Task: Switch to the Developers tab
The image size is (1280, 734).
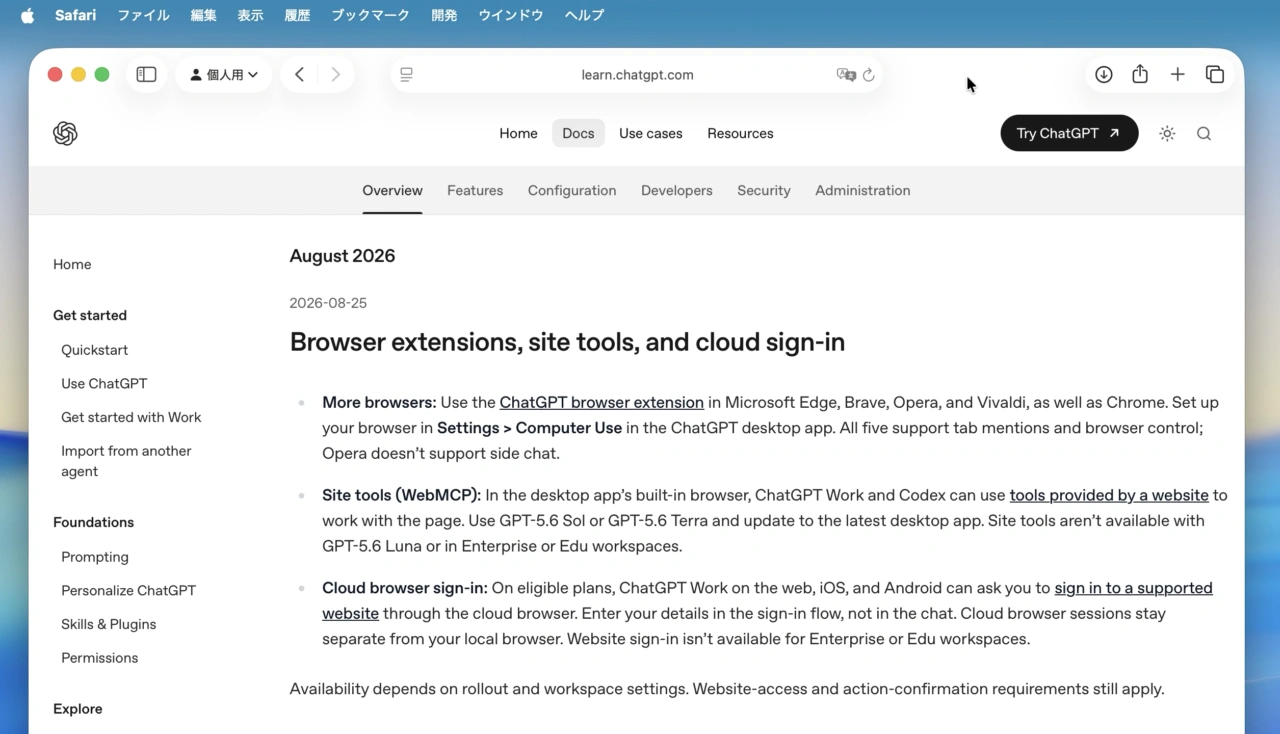Action: pyautogui.click(x=677, y=190)
